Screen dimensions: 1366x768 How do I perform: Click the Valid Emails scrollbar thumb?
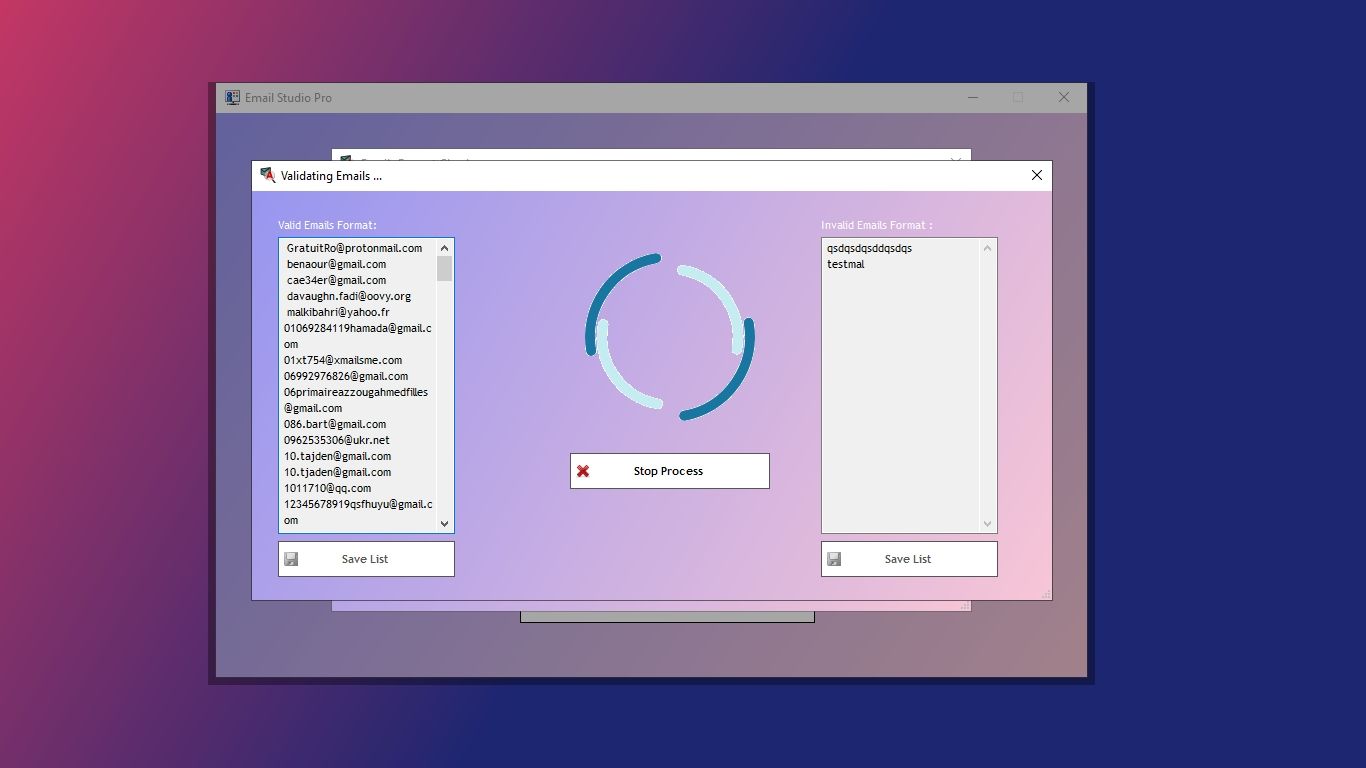point(445,268)
